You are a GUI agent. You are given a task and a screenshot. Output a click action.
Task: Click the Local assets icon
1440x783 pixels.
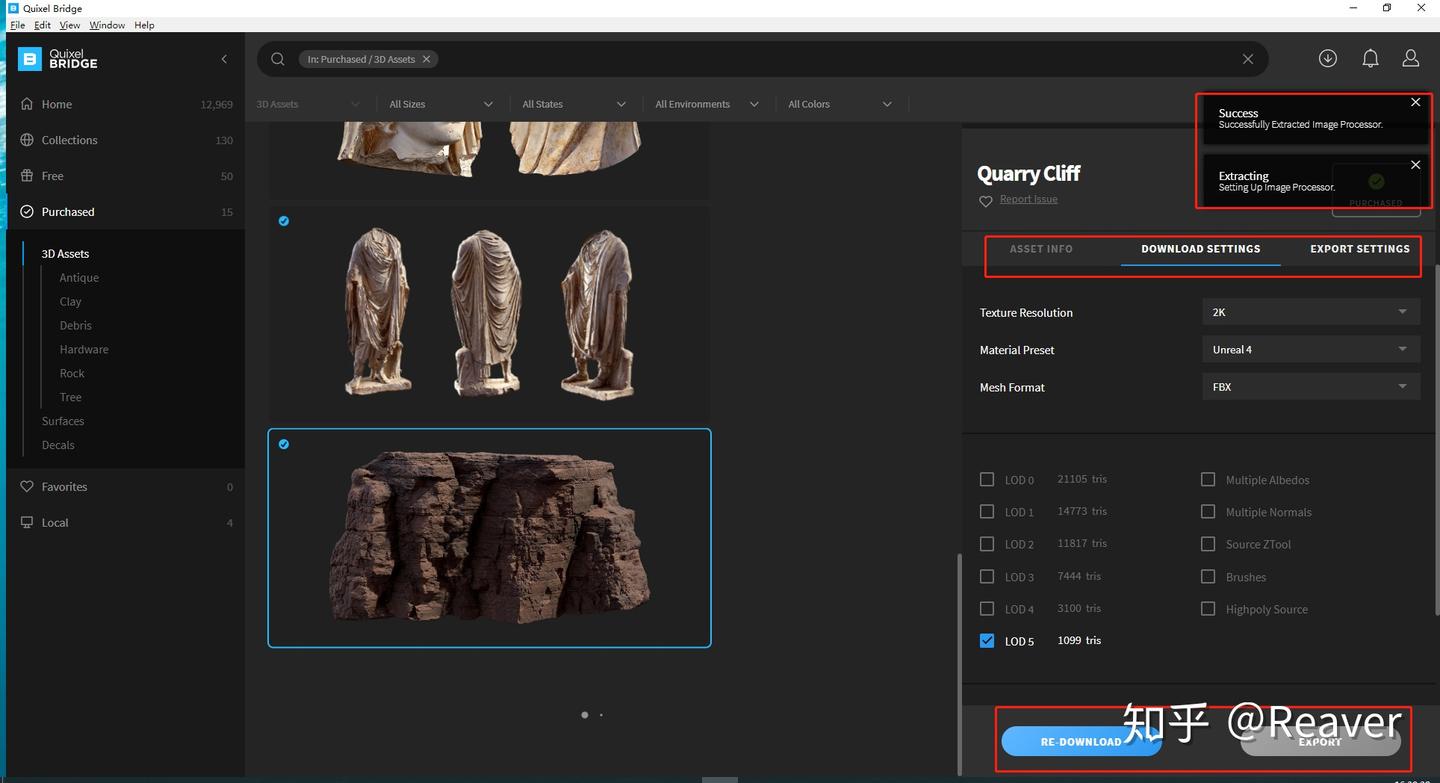click(26, 522)
